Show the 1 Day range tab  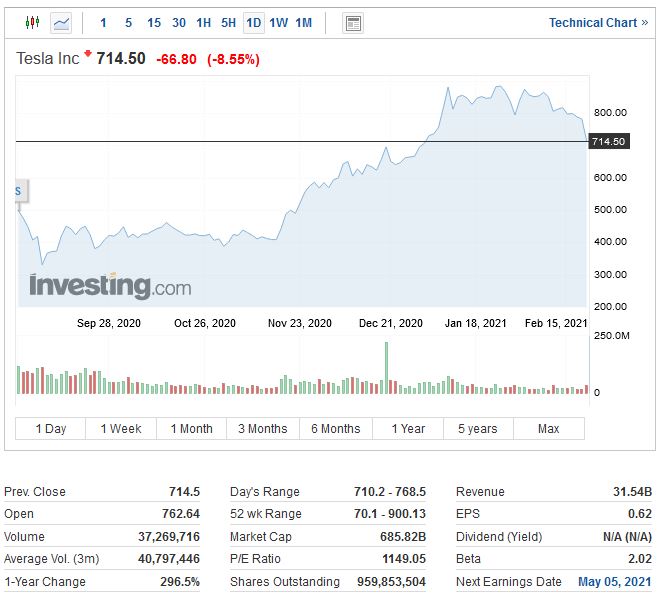[51, 428]
